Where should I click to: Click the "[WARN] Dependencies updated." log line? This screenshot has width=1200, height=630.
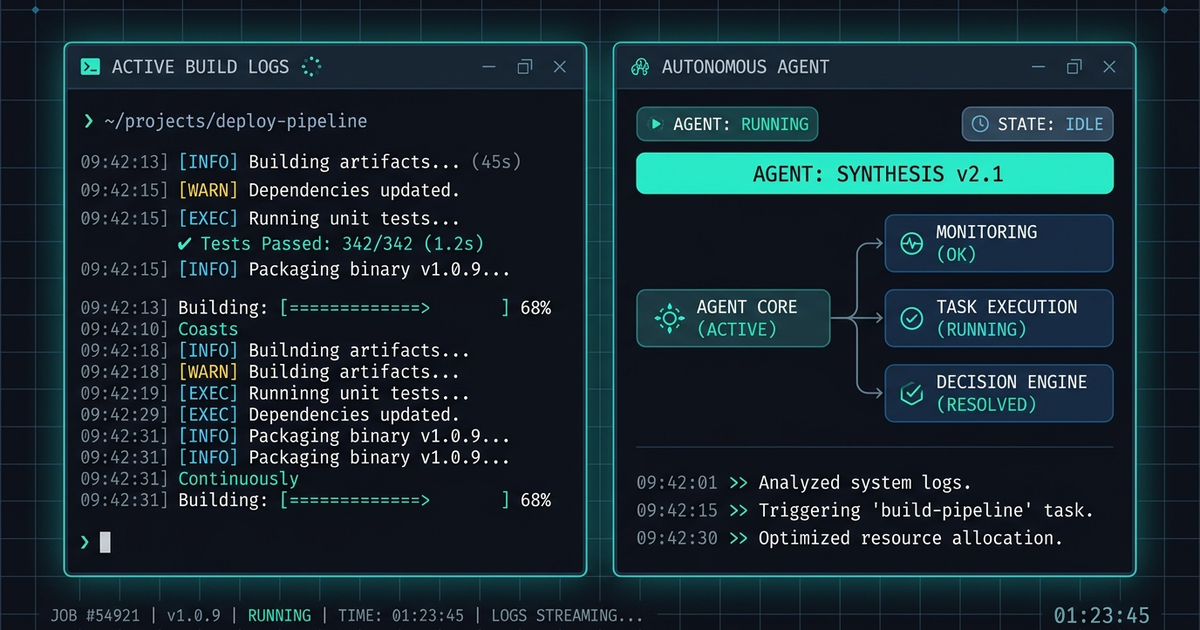coord(270,190)
